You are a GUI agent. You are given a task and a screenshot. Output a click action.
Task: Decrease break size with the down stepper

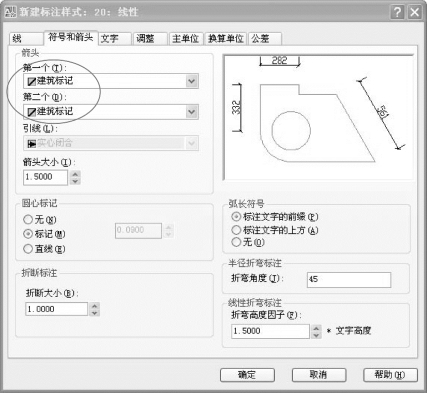pos(95,313)
